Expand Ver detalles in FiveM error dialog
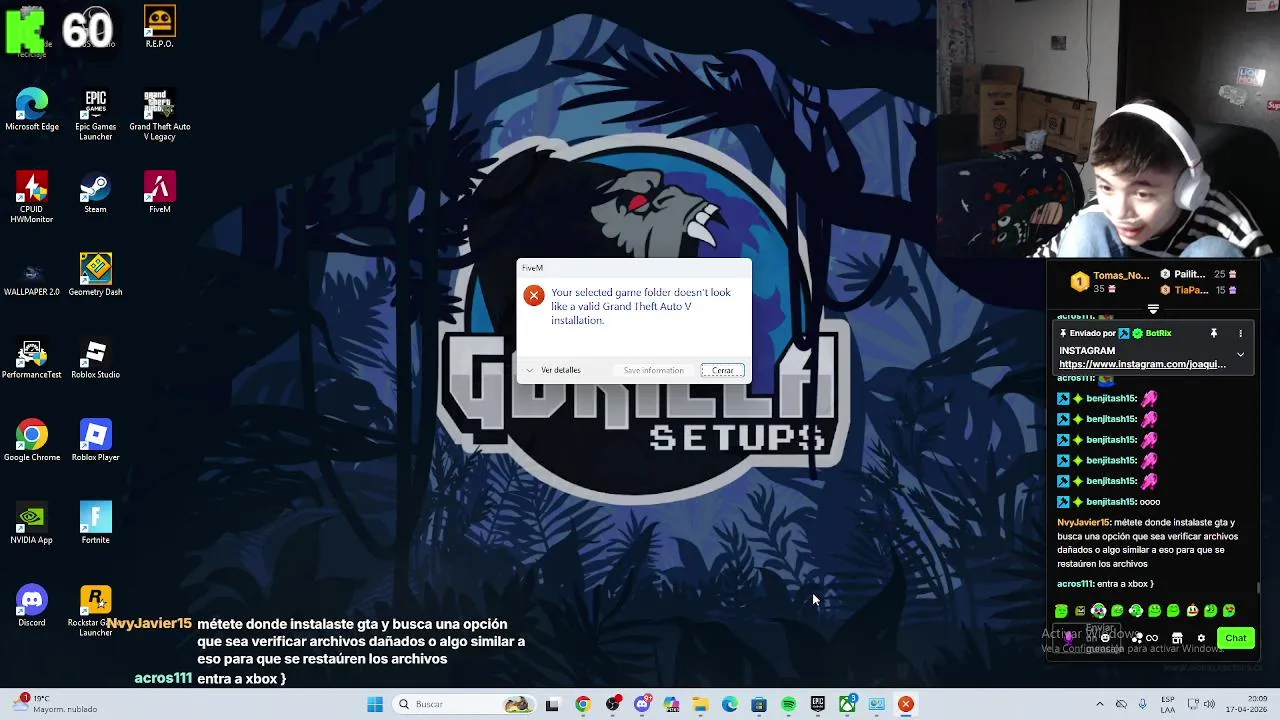 coord(554,370)
